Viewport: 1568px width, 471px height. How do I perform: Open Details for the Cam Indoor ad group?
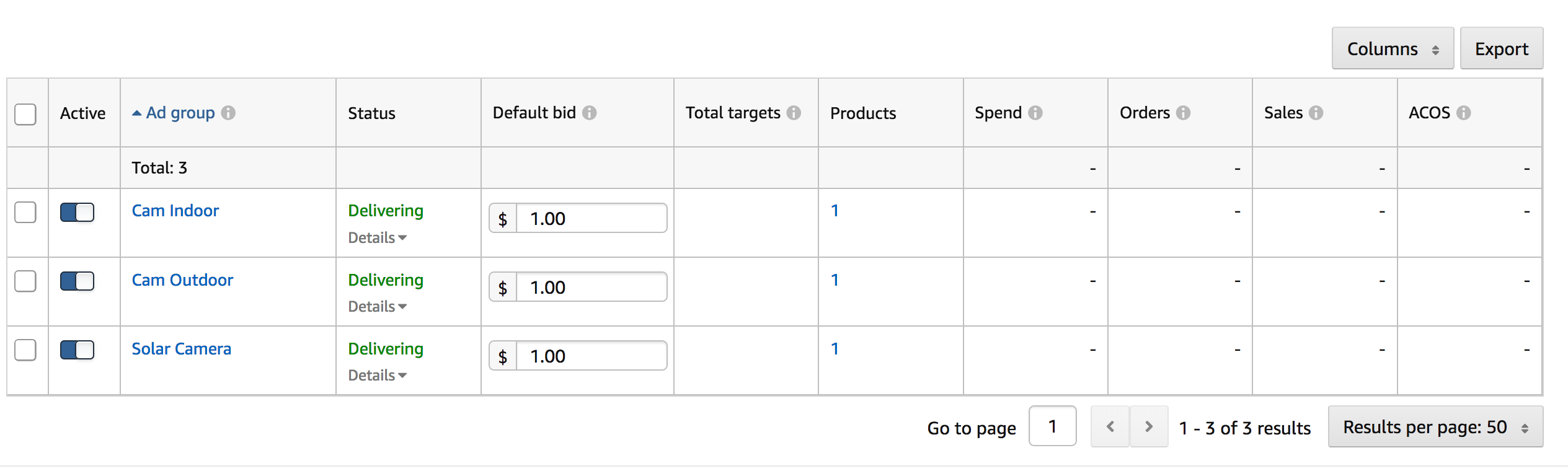click(x=376, y=237)
